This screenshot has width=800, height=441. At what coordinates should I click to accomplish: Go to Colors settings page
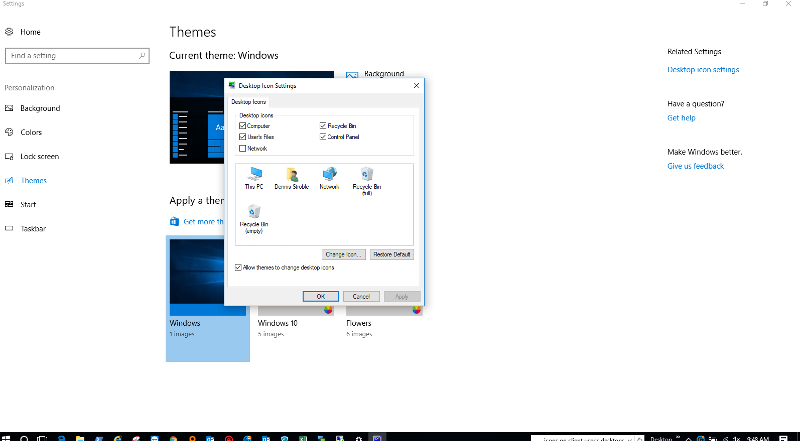point(31,132)
